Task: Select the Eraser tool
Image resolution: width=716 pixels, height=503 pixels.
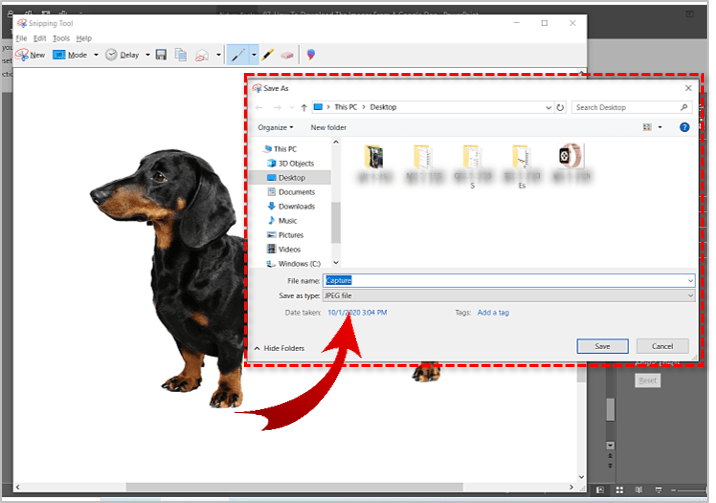Action: 288,55
